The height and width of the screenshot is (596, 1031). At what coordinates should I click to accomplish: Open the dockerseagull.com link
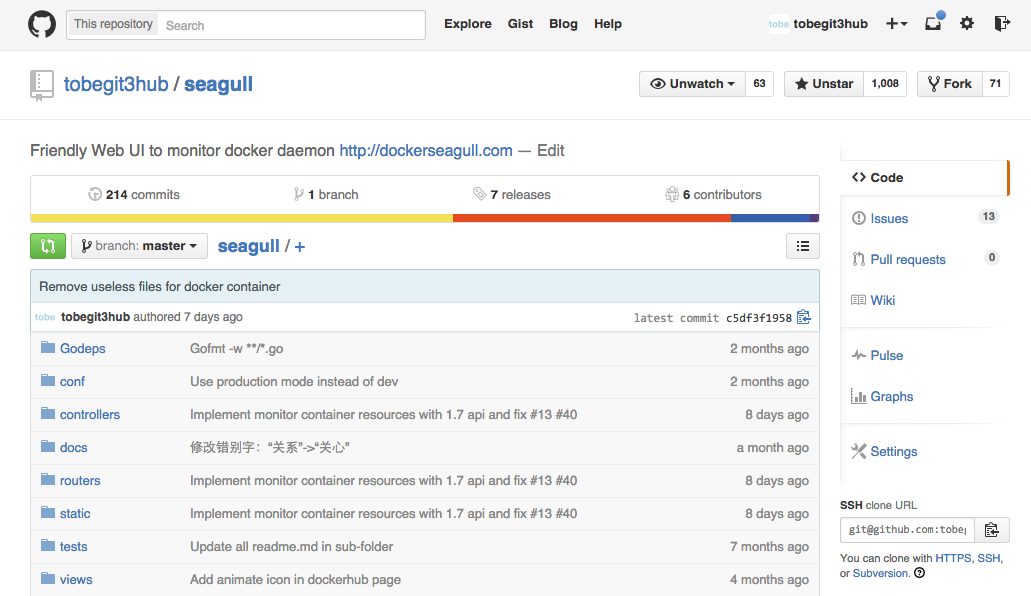pyautogui.click(x=426, y=151)
